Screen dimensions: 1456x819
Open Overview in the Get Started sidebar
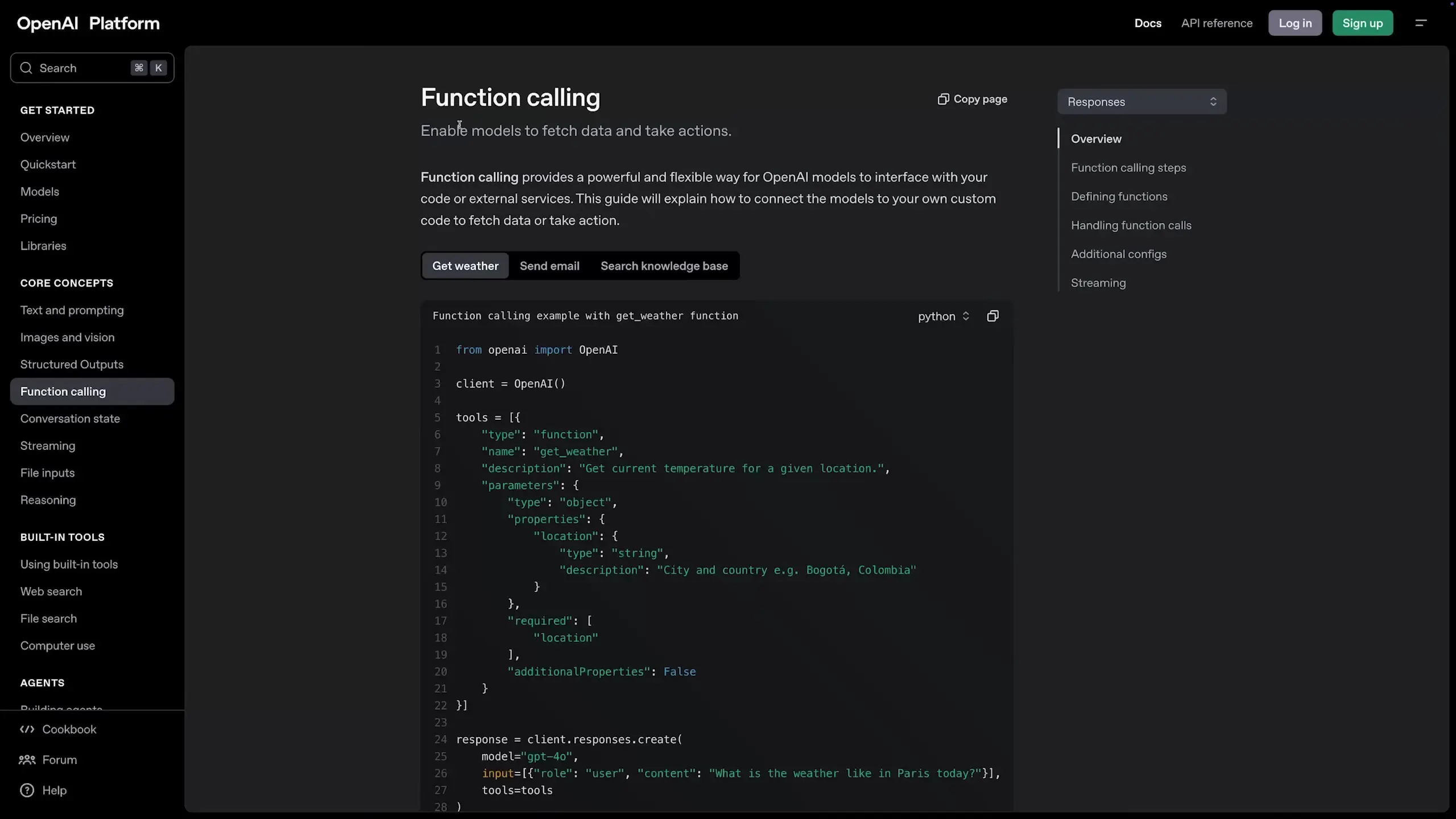coord(45,138)
